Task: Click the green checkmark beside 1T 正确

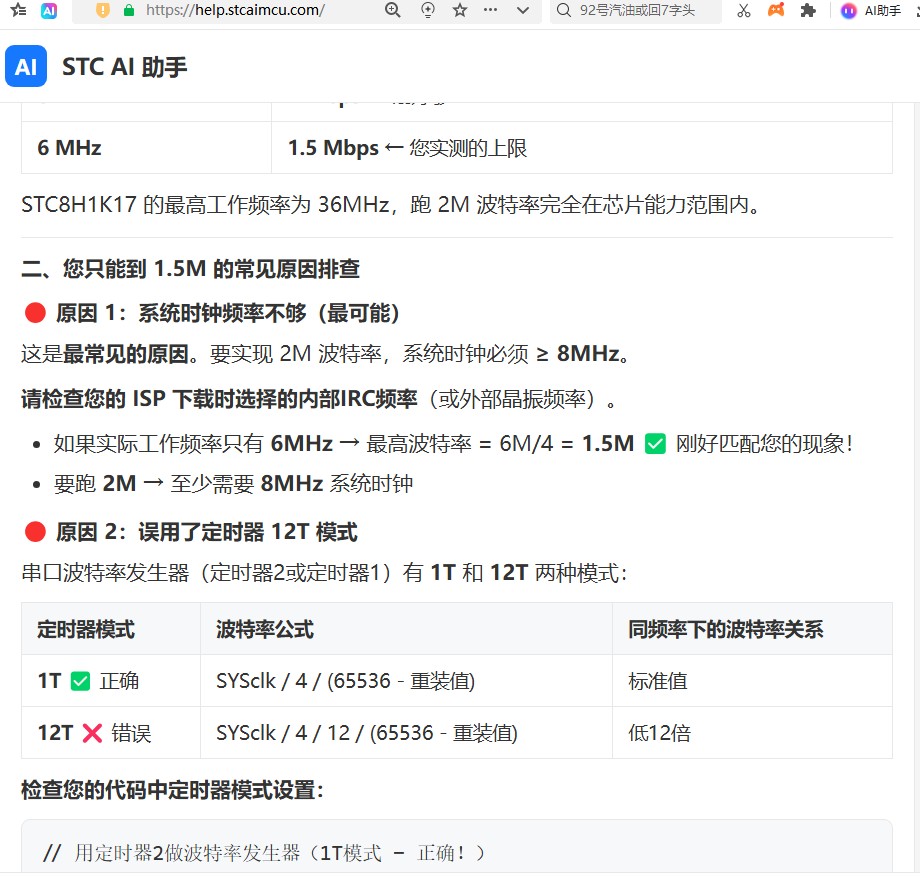Action: pos(80,681)
